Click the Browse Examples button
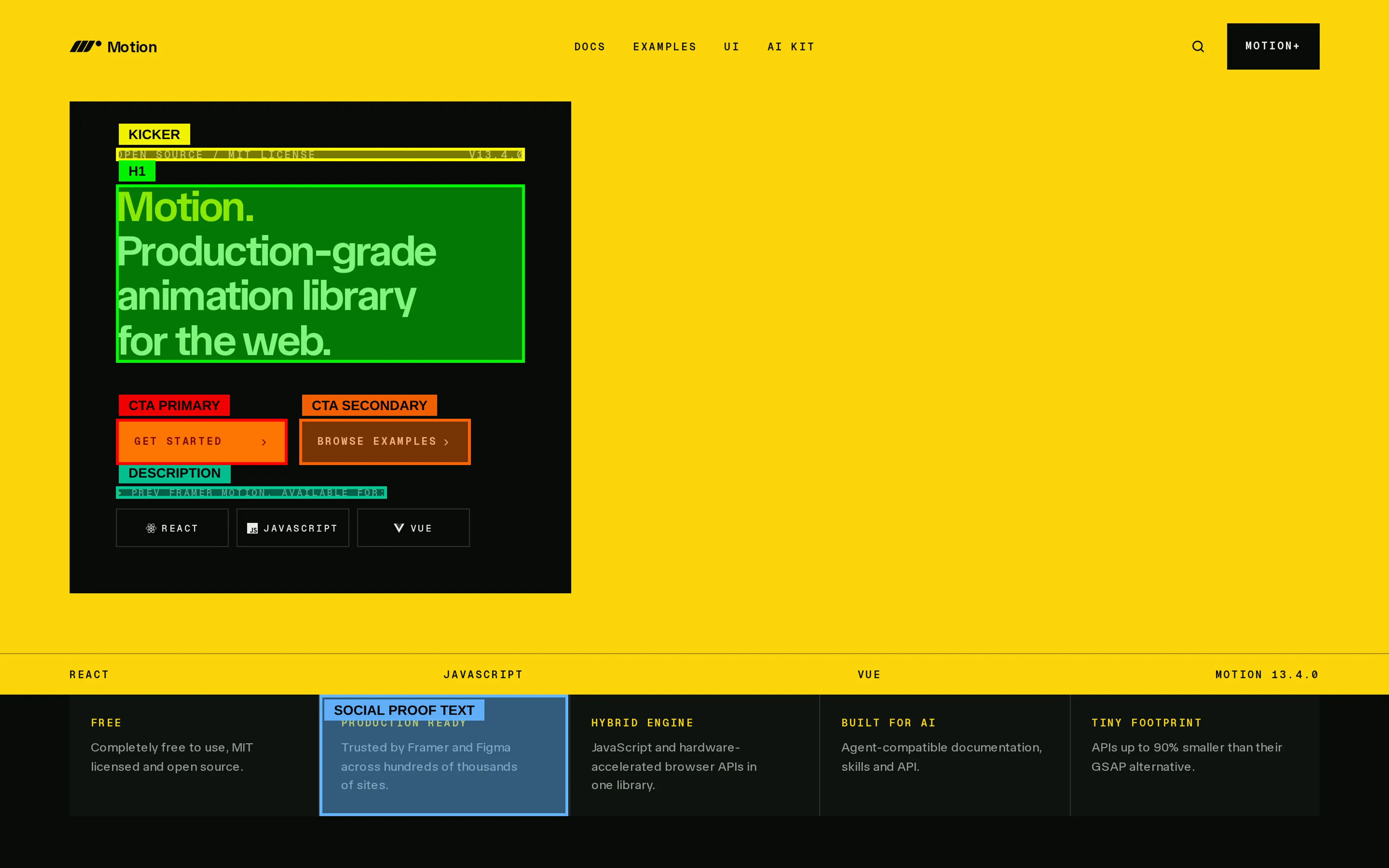 [385, 442]
